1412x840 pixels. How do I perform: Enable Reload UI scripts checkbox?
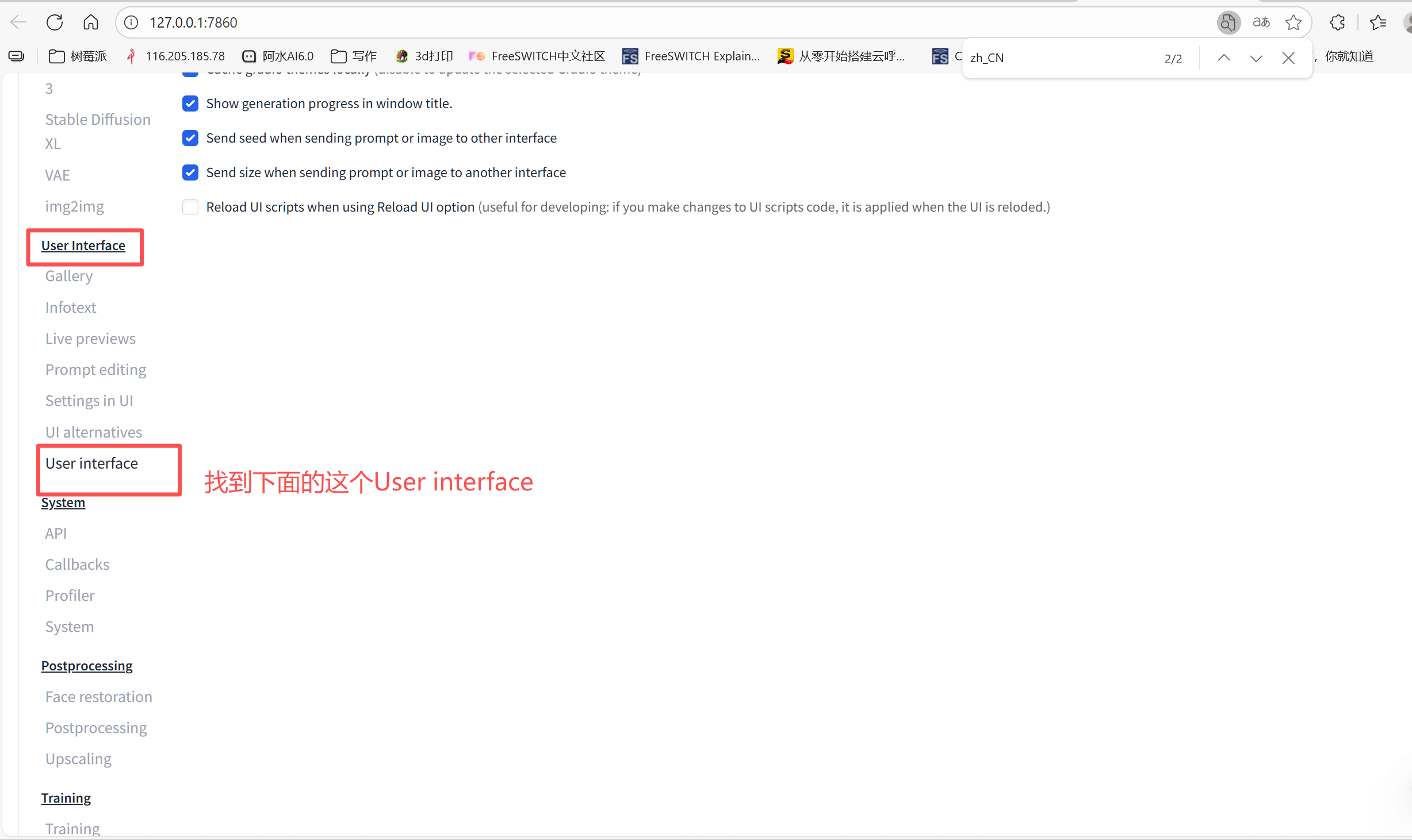click(190, 207)
